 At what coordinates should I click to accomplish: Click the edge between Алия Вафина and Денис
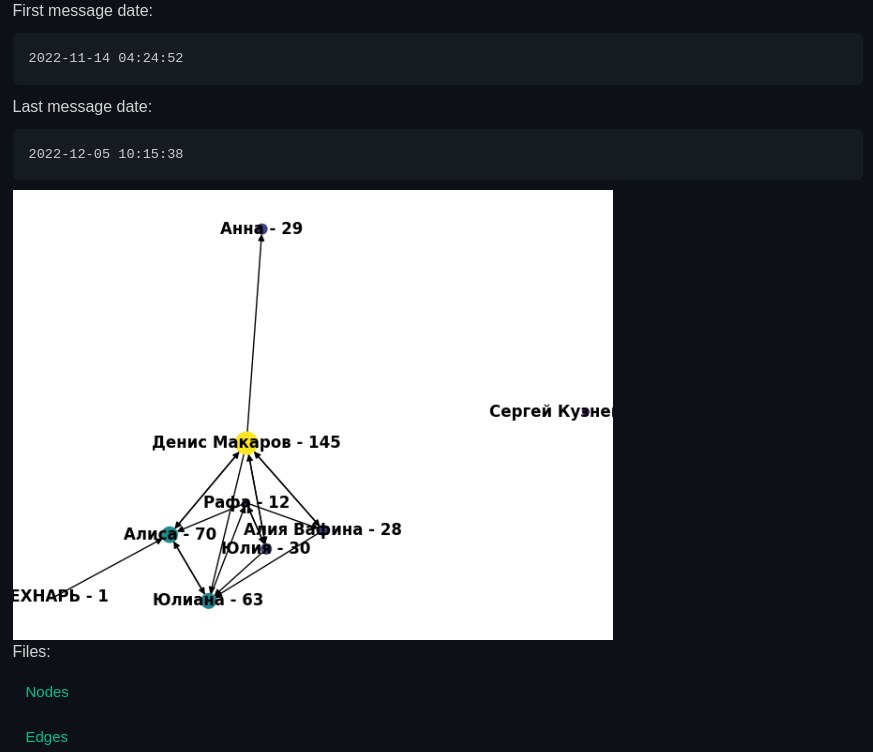pos(287,490)
